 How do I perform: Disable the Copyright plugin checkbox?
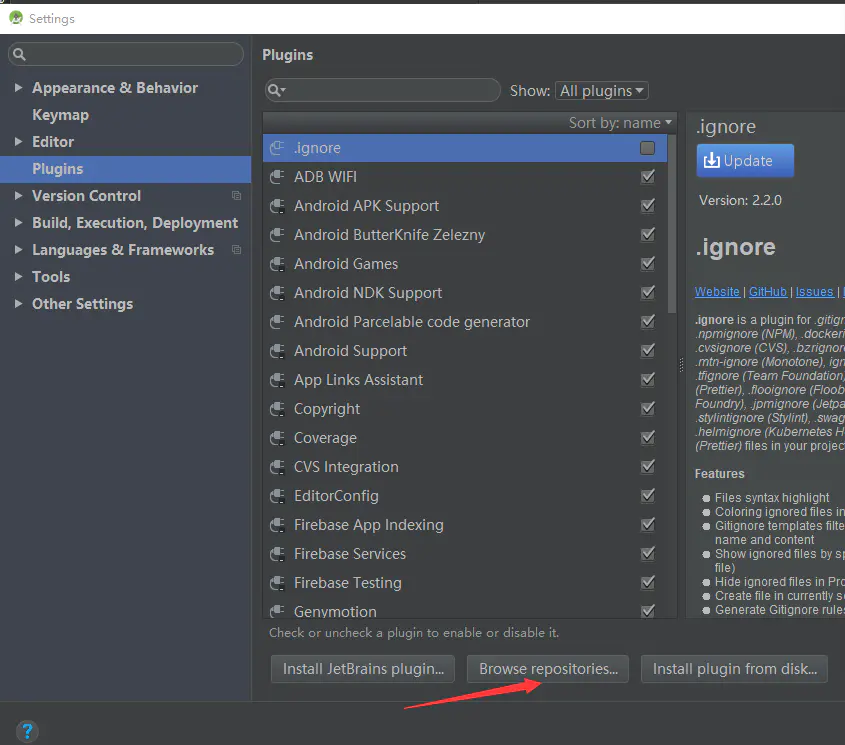647,409
